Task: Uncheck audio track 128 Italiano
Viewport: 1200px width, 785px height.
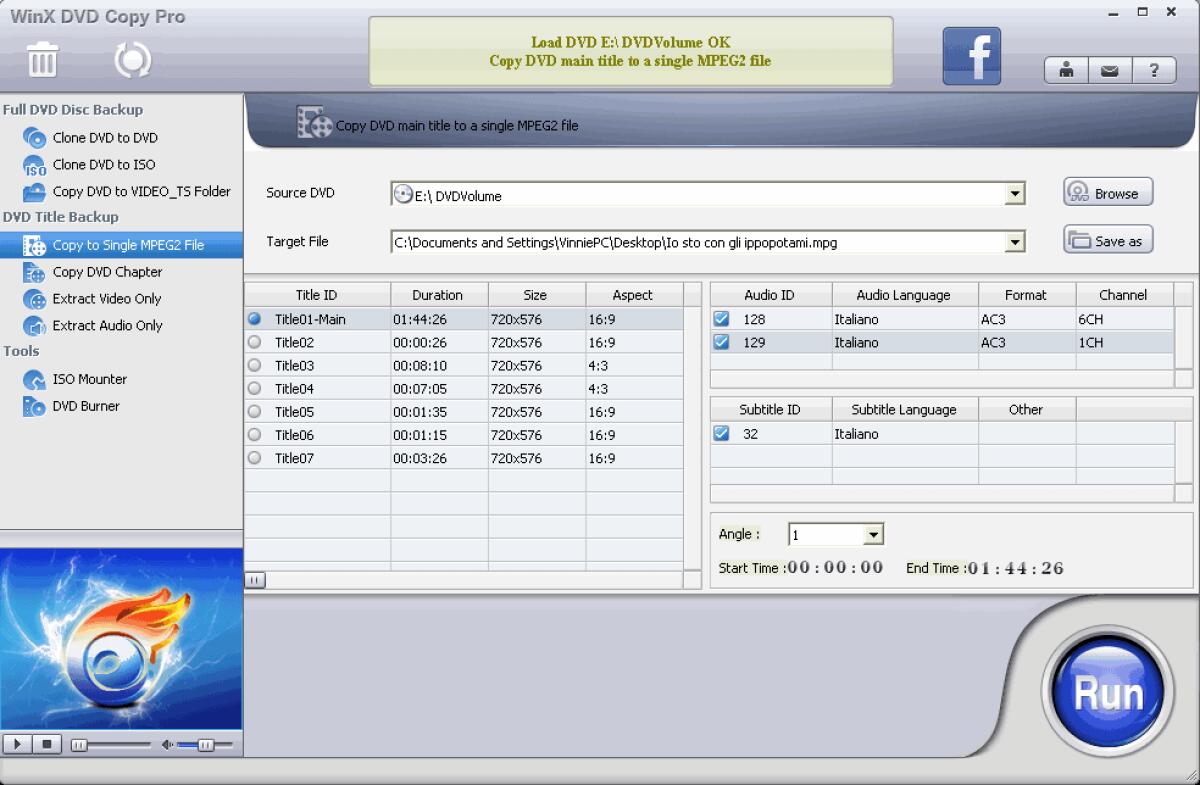Action: pos(723,318)
